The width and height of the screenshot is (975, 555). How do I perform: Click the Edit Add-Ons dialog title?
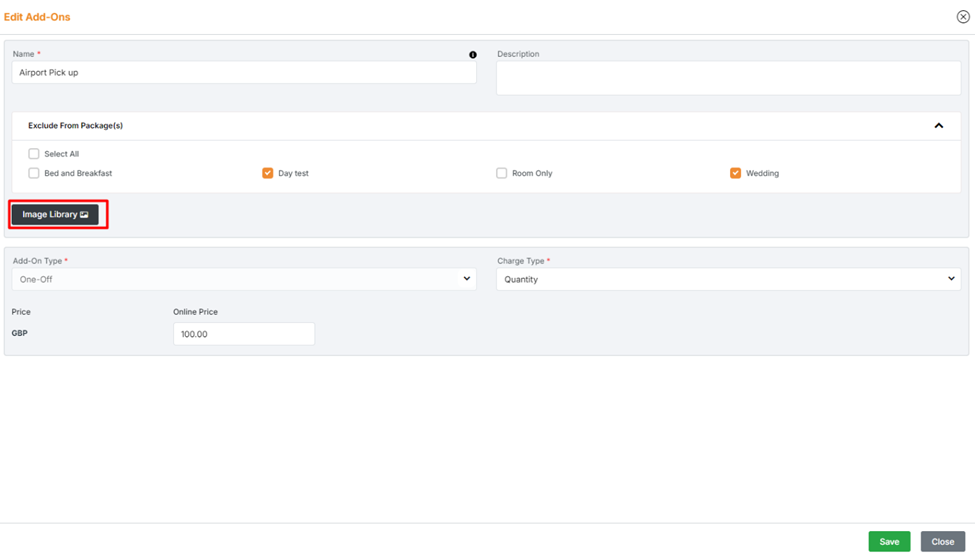coord(37,17)
